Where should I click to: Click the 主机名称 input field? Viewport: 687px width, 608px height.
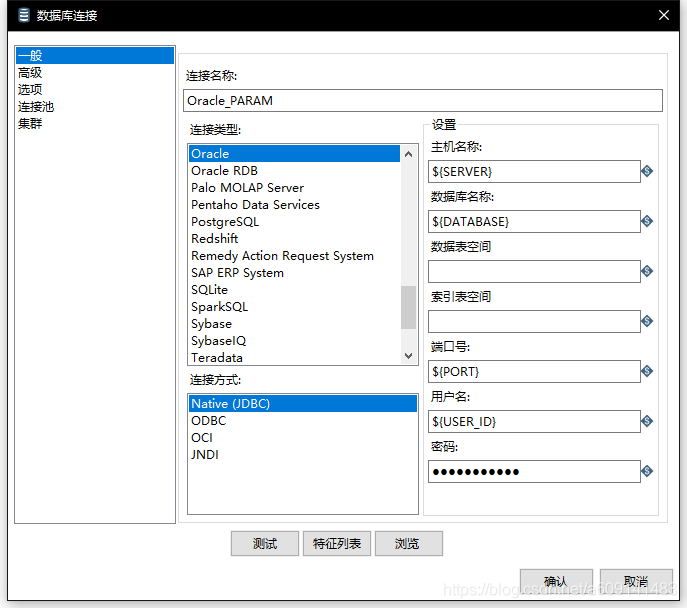coord(534,171)
